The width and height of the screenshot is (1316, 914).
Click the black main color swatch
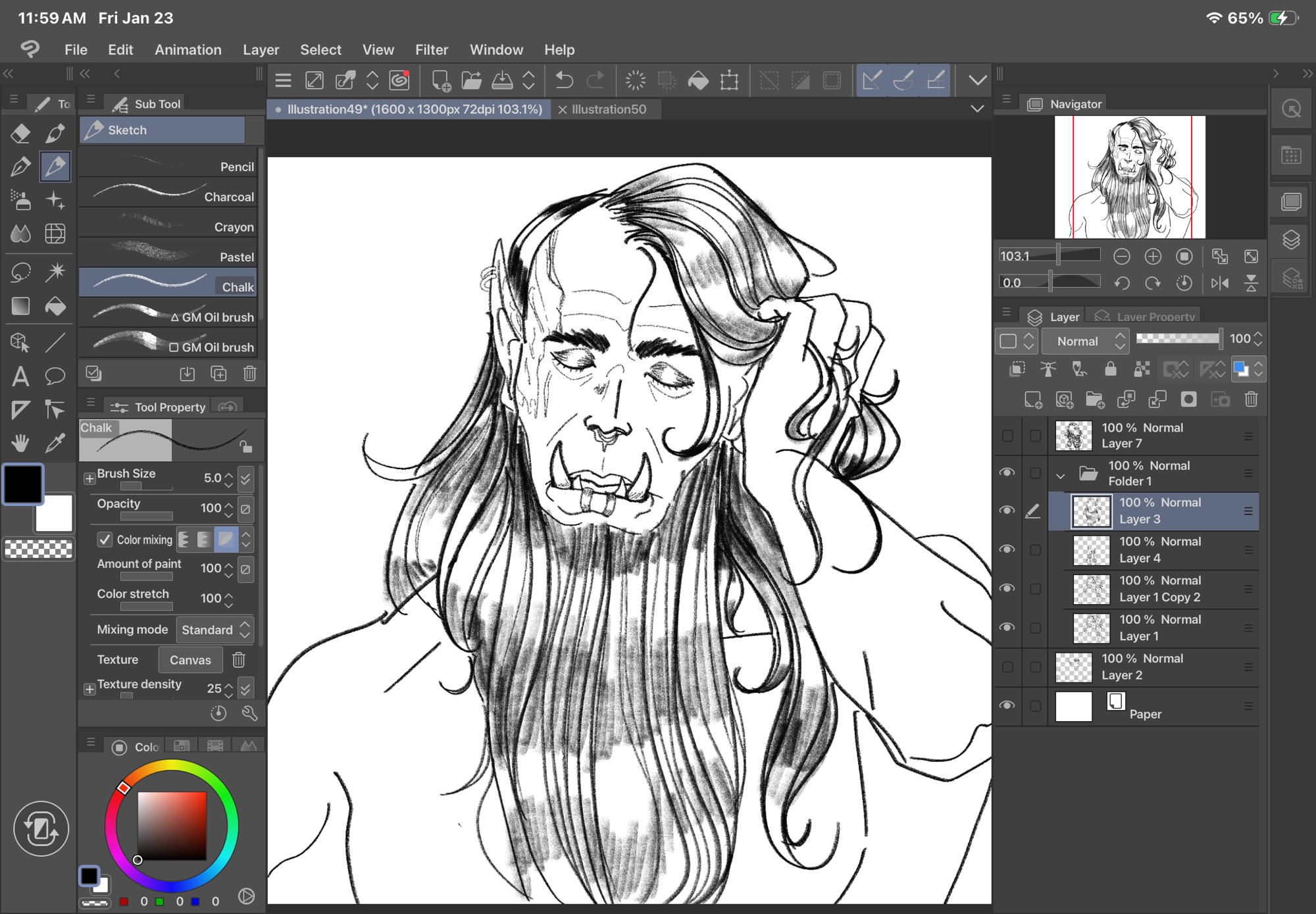[x=24, y=484]
